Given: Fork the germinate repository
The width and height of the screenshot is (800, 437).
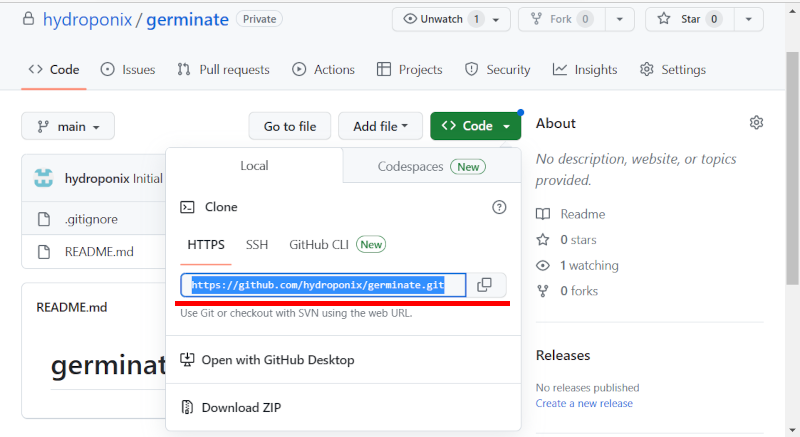Looking at the screenshot, I should [x=562, y=19].
